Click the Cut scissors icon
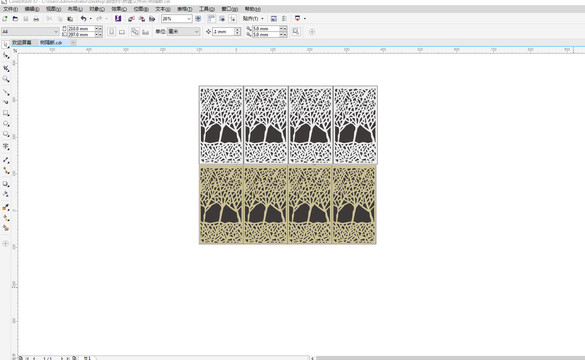 (49, 19)
